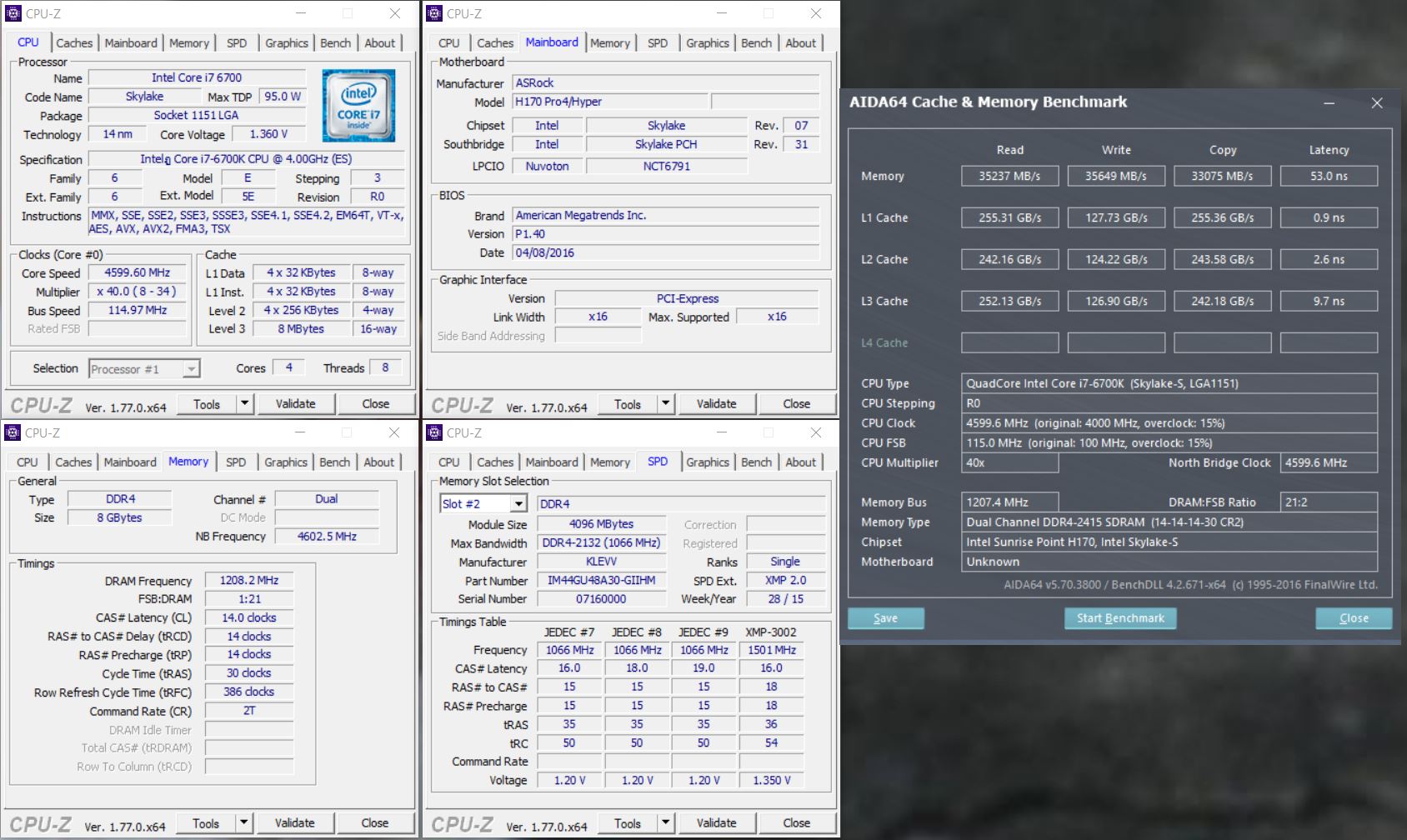Open Tools dropdown arrow in CPU tab window

click(x=244, y=404)
